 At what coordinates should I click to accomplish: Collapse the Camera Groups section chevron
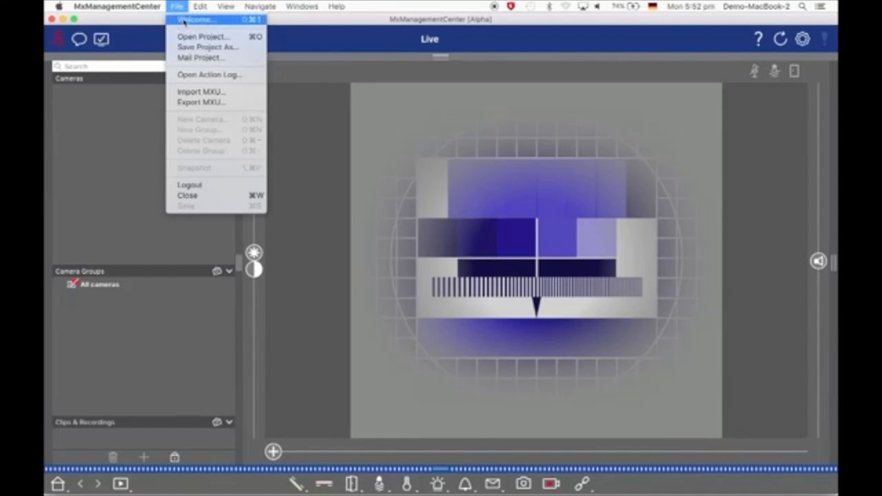(x=229, y=271)
